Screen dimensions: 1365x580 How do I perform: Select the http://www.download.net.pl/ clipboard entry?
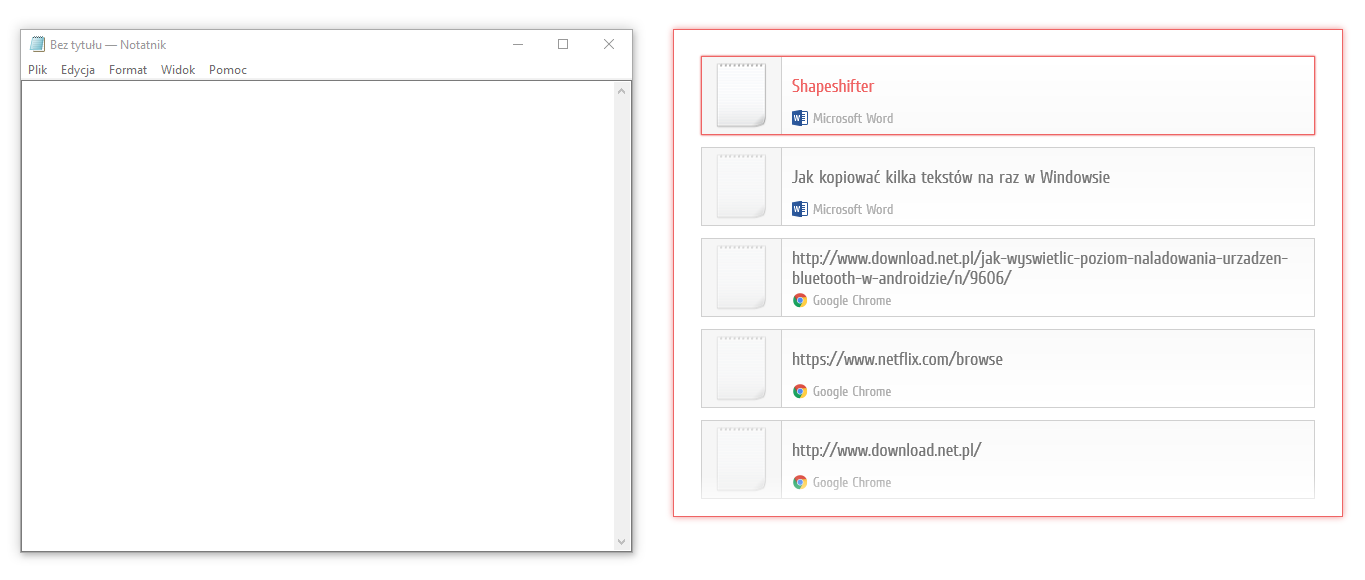(x=1008, y=459)
